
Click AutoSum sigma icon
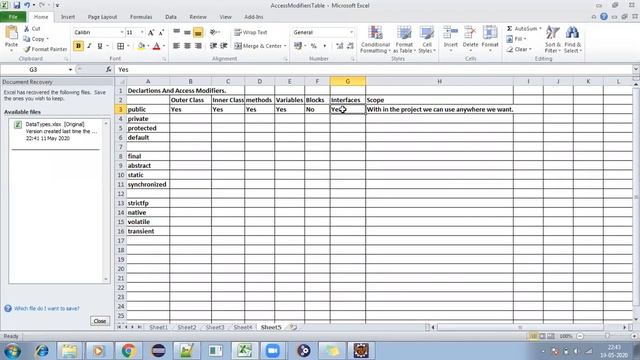click(509, 29)
